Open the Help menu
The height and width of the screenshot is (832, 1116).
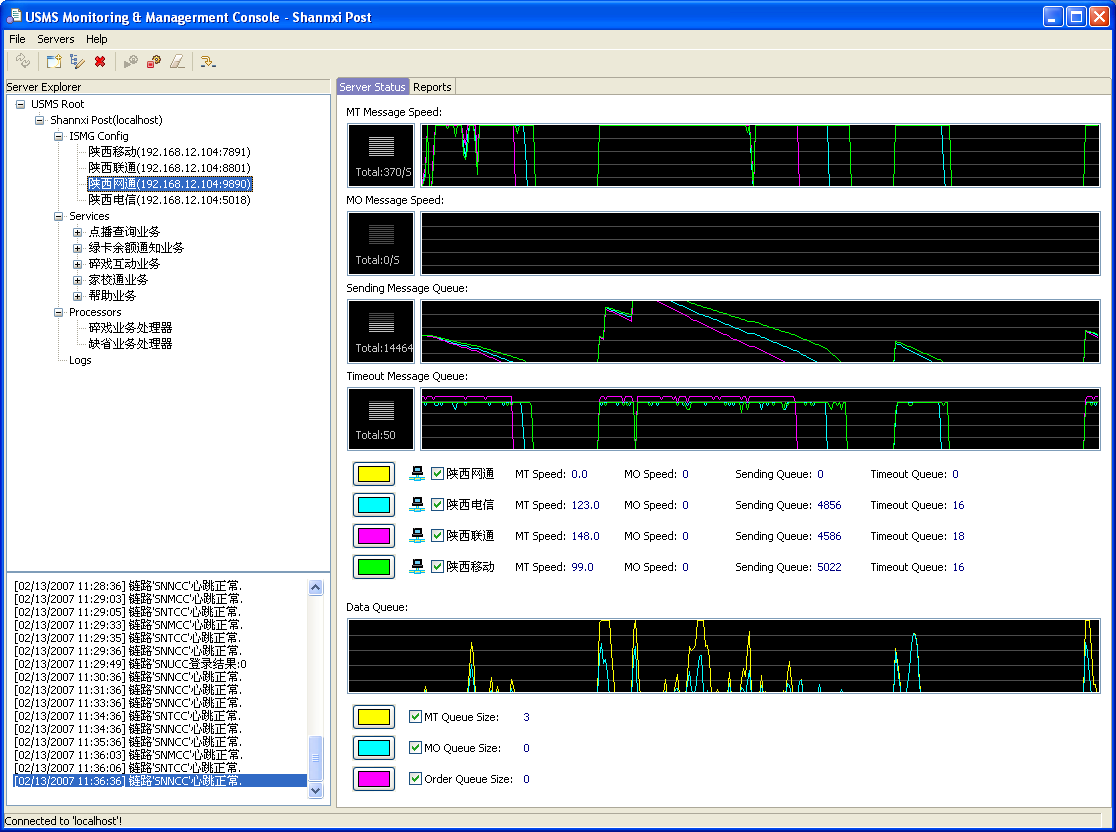point(97,39)
